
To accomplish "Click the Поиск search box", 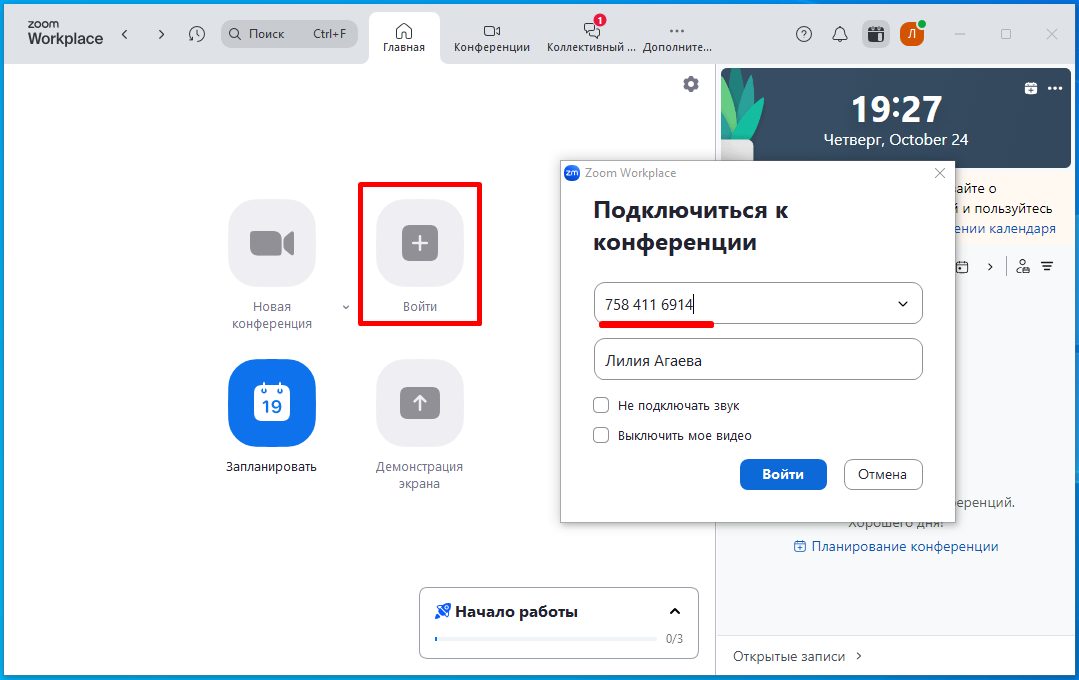I will click(x=289, y=34).
